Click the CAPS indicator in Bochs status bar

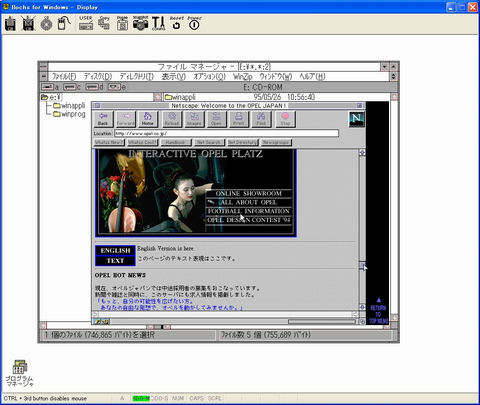tap(196, 398)
